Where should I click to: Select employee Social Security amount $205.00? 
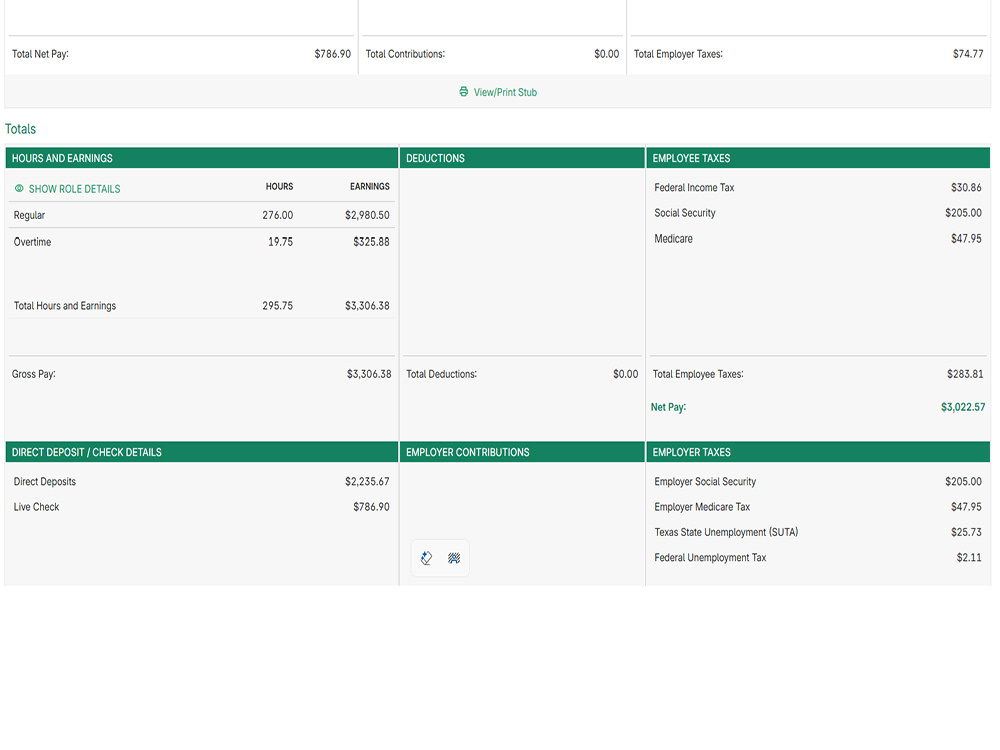coord(964,213)
